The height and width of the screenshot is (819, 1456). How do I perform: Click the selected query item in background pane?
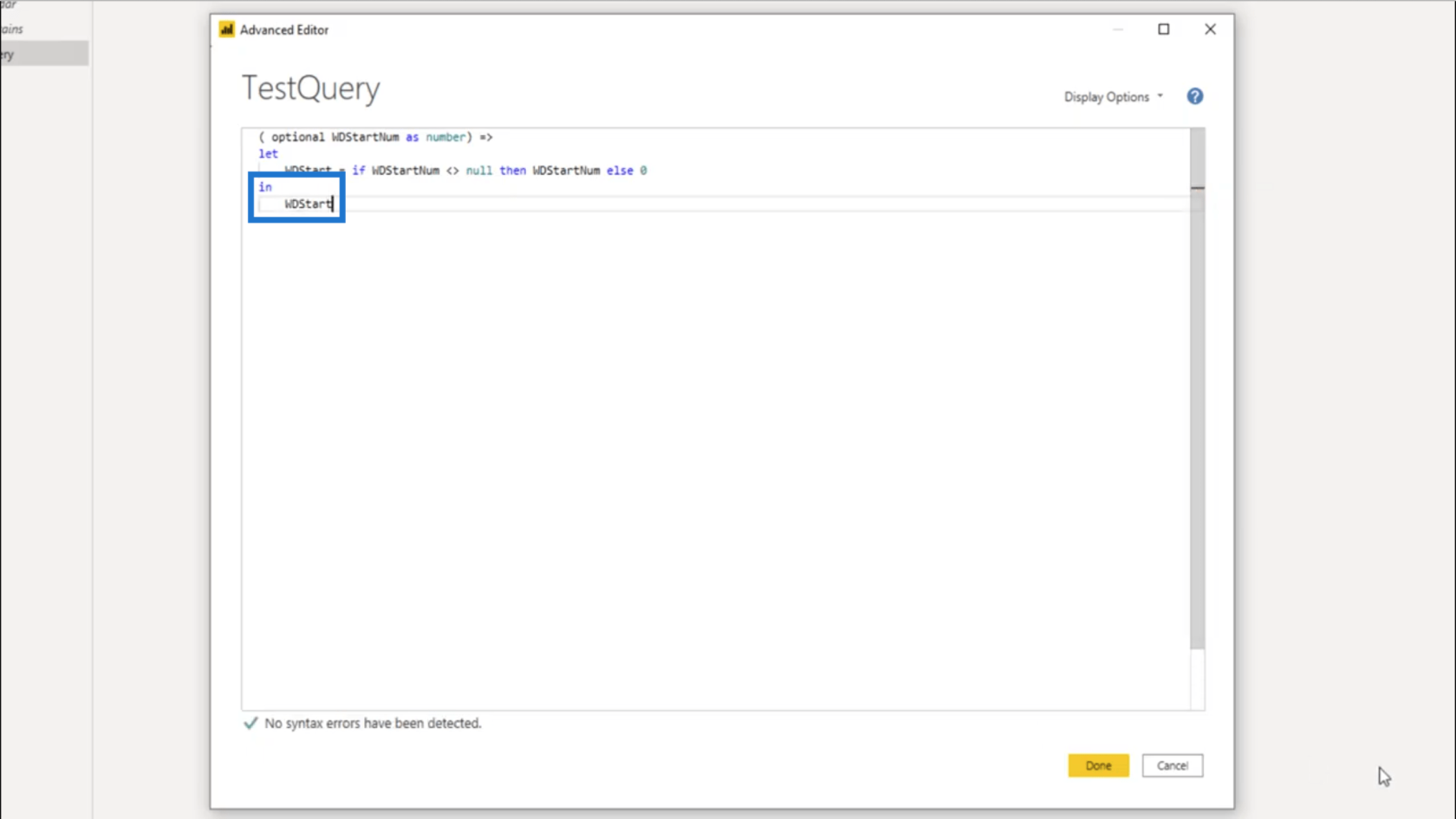coord(44,54)
